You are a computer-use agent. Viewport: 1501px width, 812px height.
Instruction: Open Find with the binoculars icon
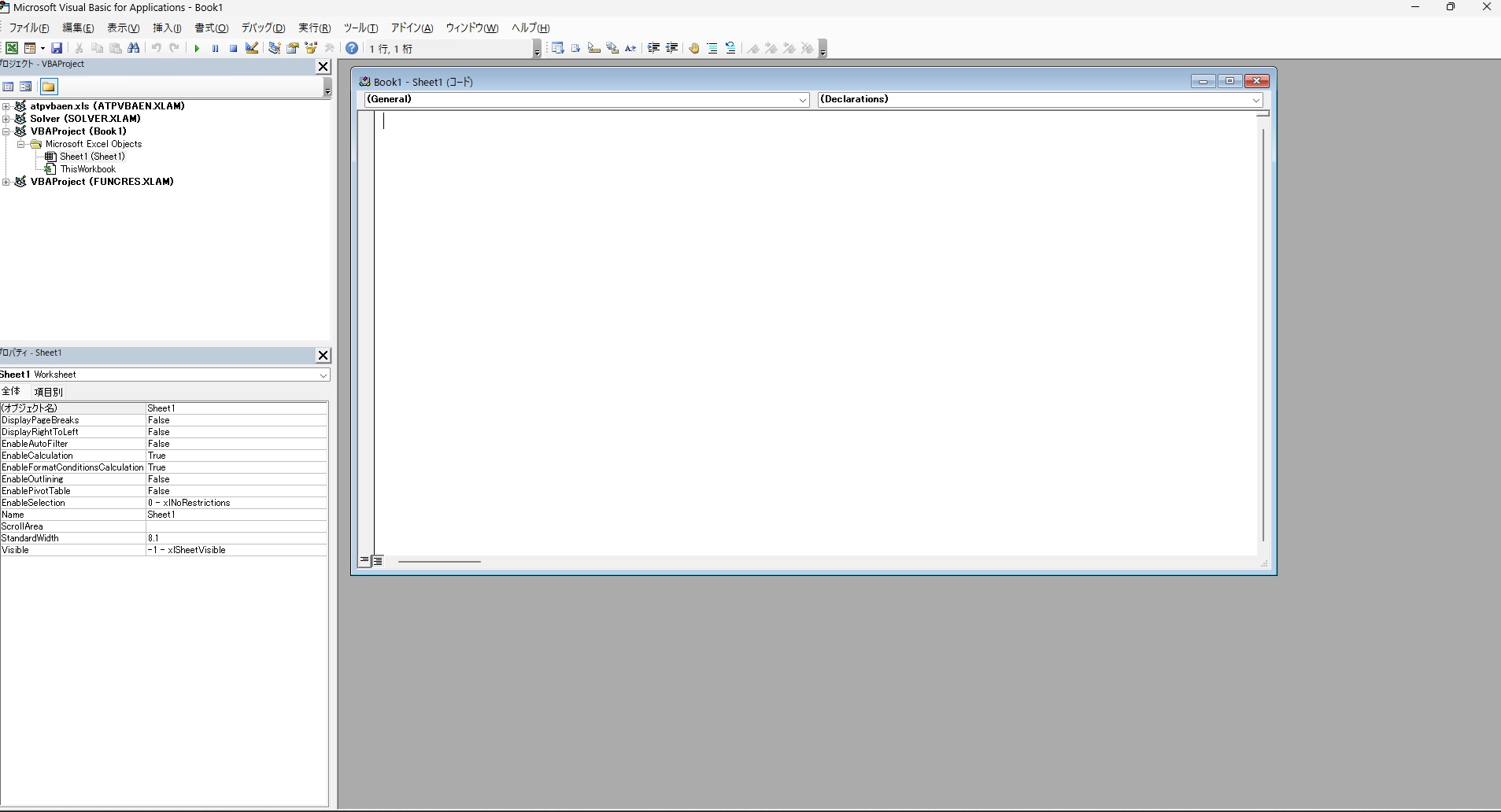click(134, 48)
